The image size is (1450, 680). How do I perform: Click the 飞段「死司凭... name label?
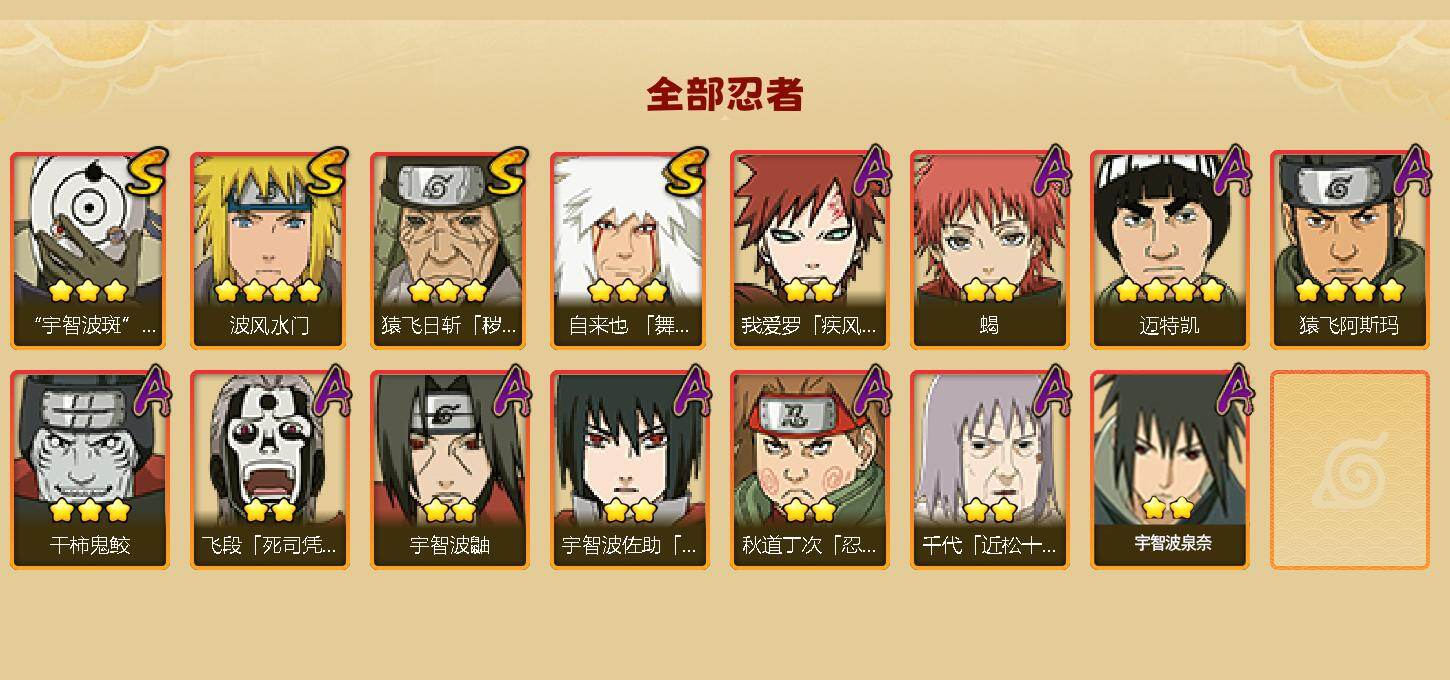(x=269, y=546)
